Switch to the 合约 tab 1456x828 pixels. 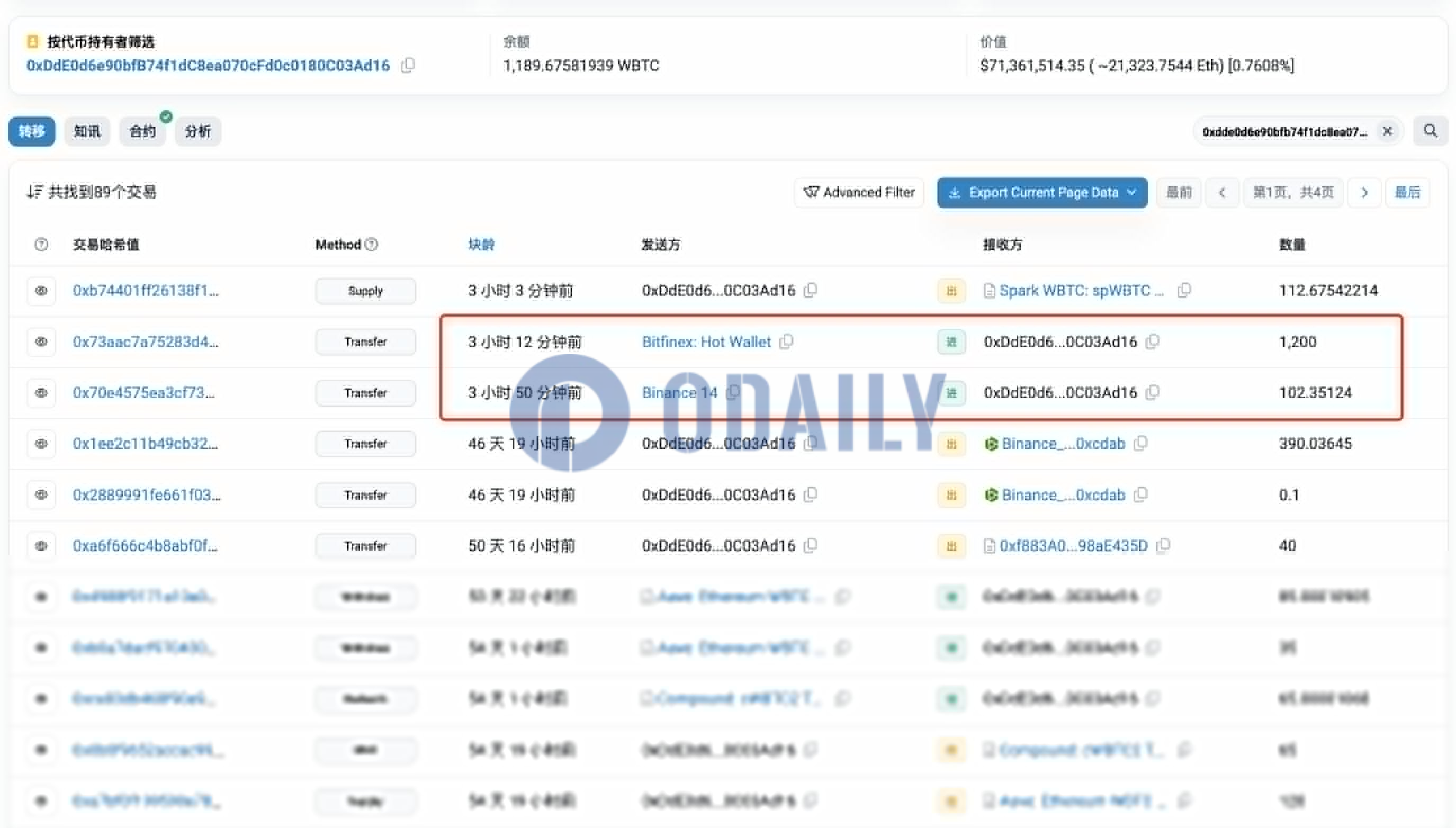coord(142,131)
